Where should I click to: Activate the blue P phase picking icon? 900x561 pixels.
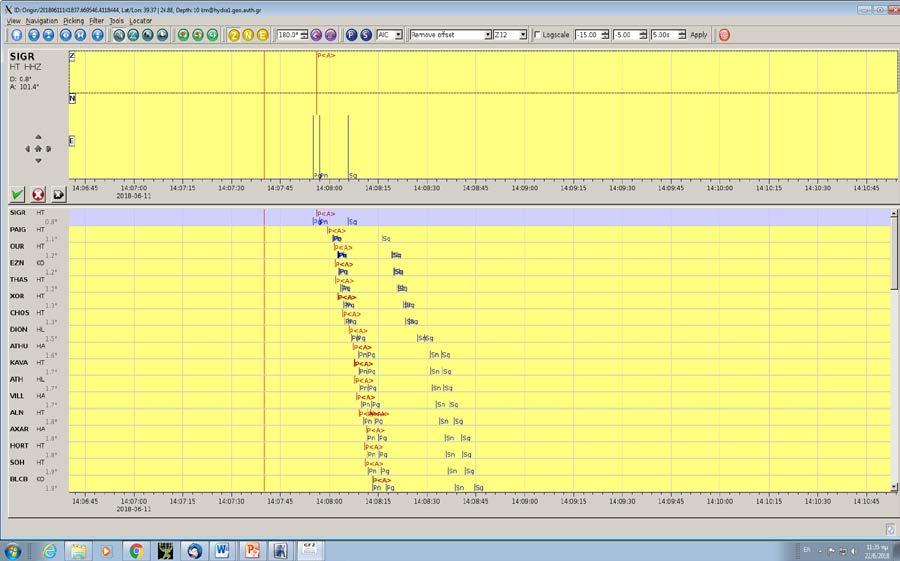click(351, 35)
